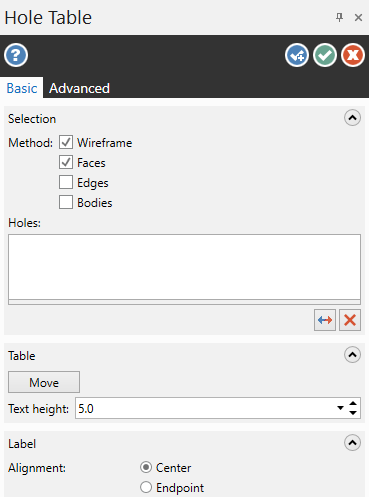Accept with the green OK checkmark icon
This screenshot has width=369, height=497.
[x=325, y=55]
